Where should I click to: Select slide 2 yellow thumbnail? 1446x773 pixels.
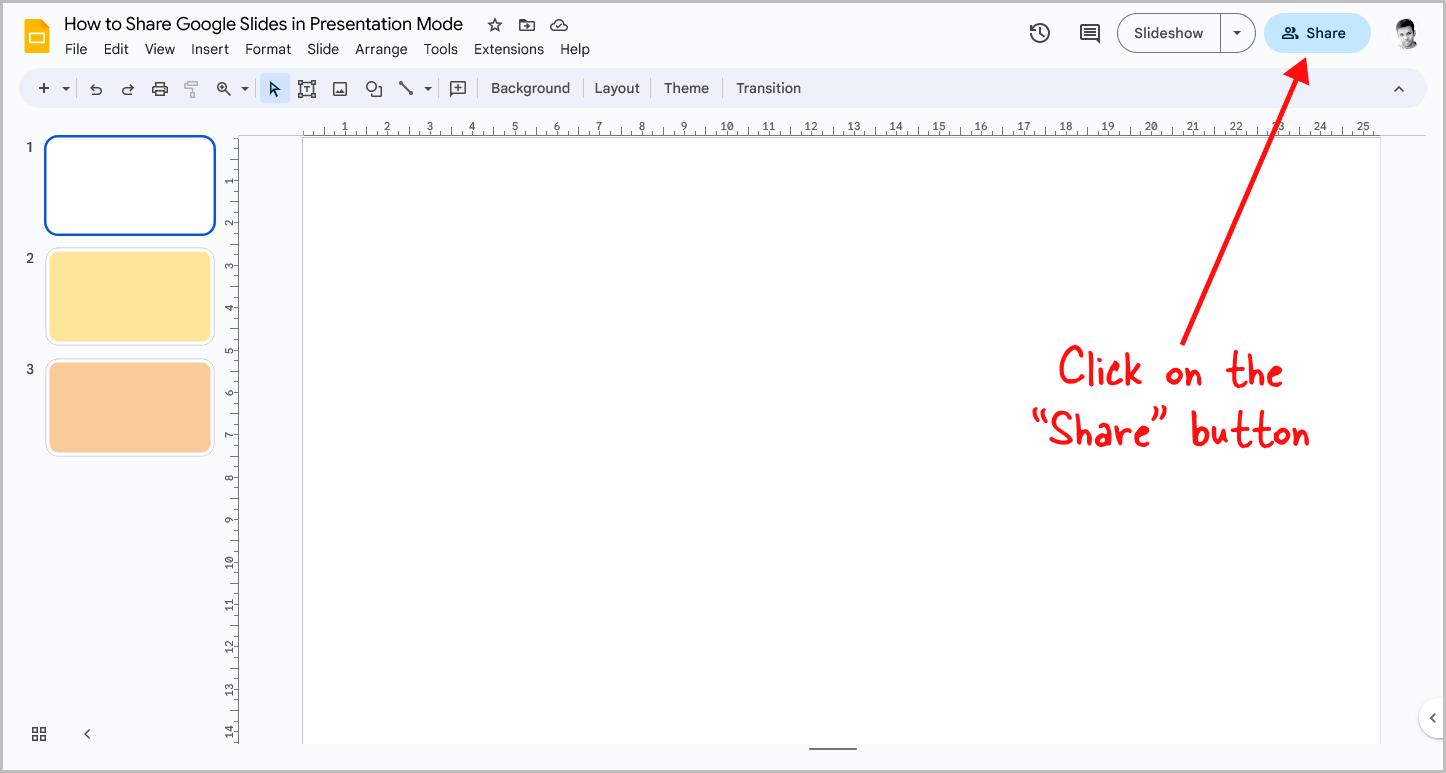[129, 296]
